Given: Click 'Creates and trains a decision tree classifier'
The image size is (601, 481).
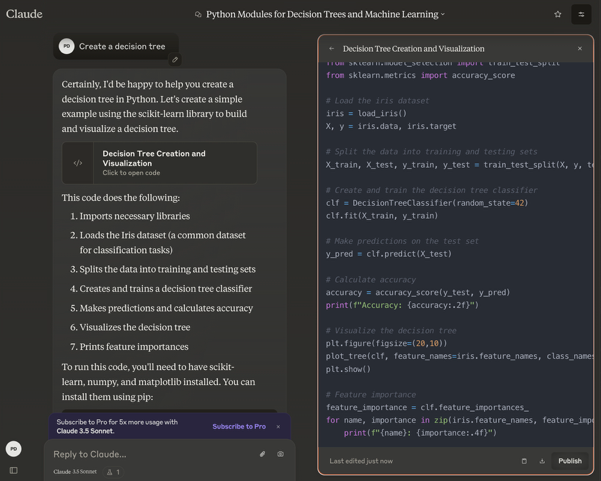Looking at the screenshot, I should click(166, 289).
